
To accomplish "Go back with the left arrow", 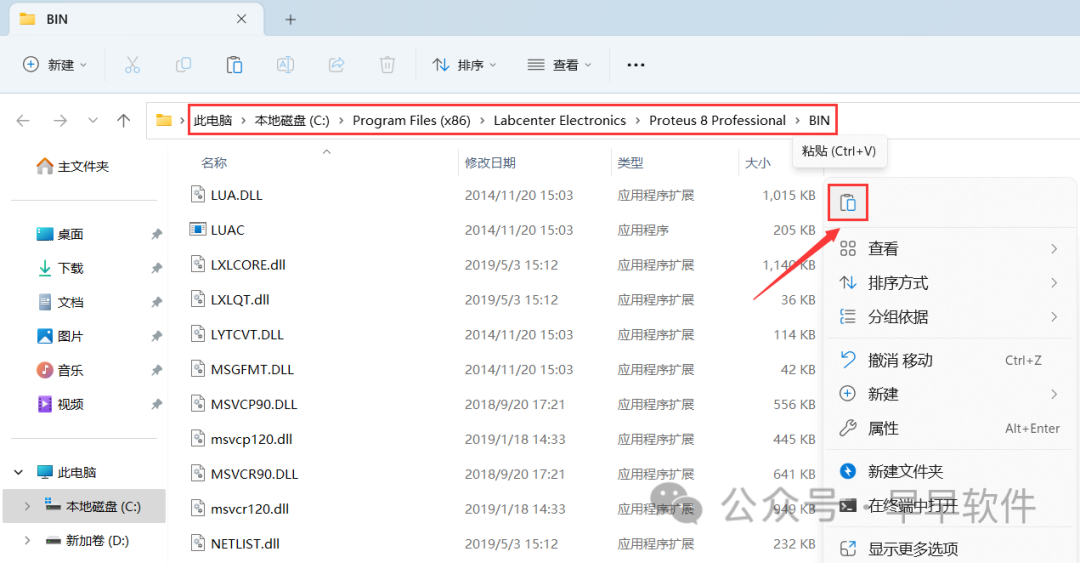I will point(23,121).
